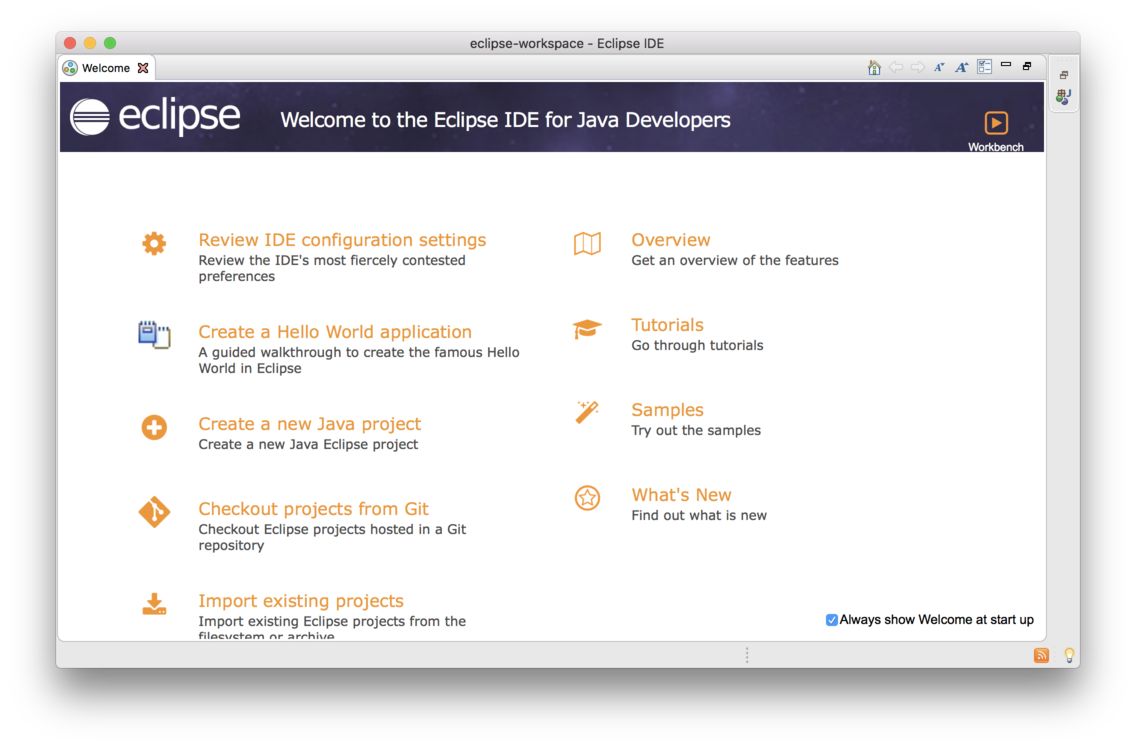Click the What's New star icon
This screenshot has width=1136, height=748.
click(587, 498)
